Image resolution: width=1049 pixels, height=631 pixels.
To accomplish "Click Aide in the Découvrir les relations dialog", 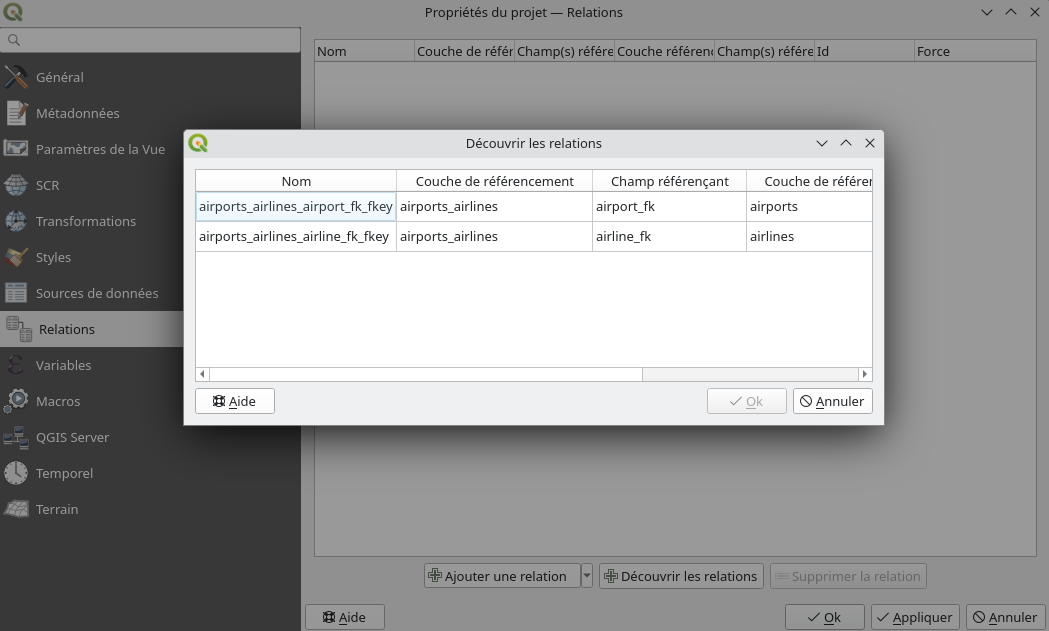I will click(235, 401).
